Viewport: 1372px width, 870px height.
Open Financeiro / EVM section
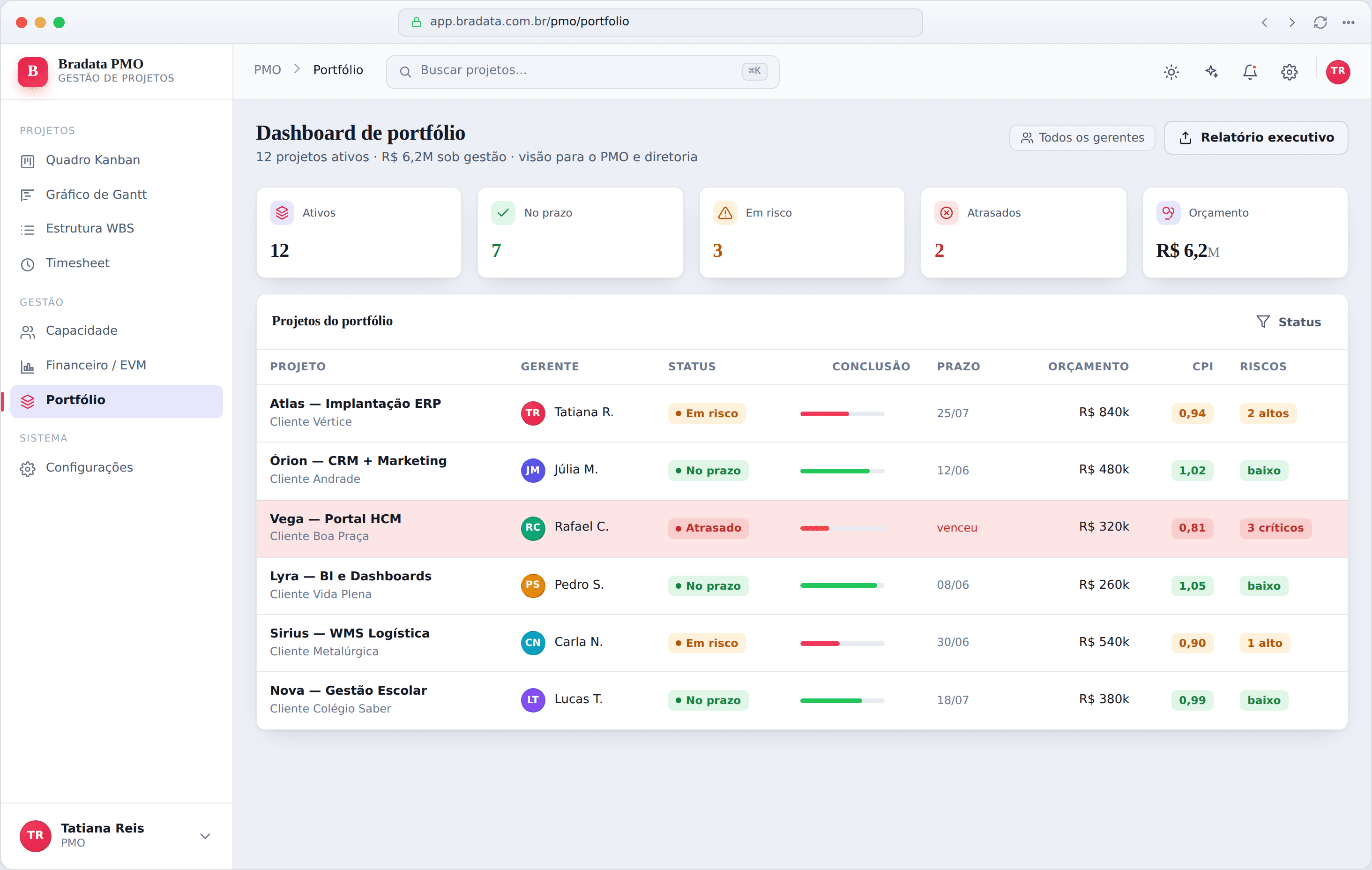[x=116, y=366]
